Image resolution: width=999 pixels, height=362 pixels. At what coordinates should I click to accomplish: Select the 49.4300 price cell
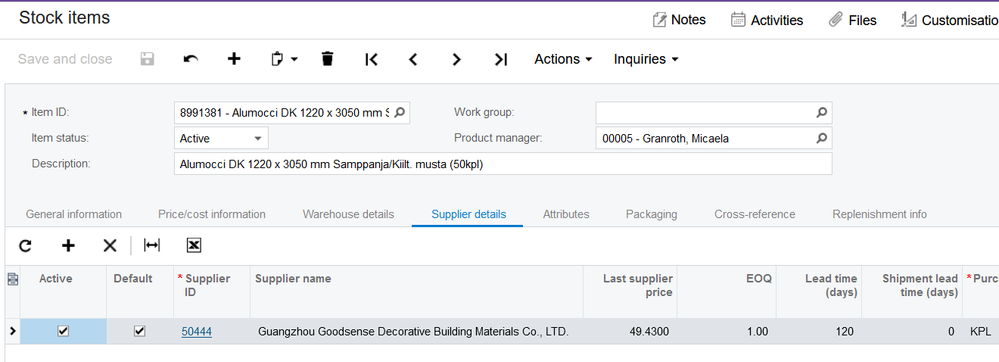pos(630,332)
